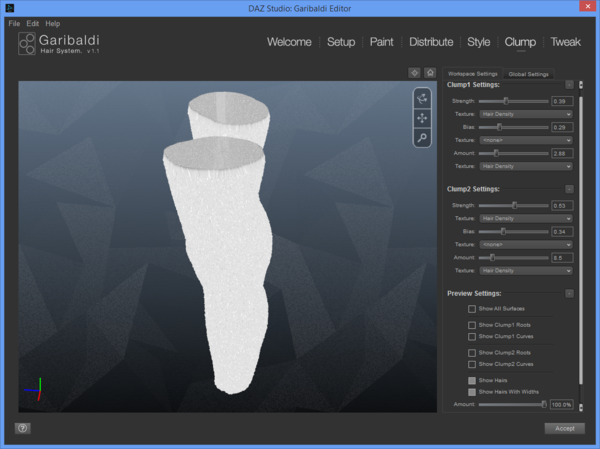Click the Clump2 Bias value field 0.34
600x449 pixels.
pyautogui.click(x=562, y=232)
